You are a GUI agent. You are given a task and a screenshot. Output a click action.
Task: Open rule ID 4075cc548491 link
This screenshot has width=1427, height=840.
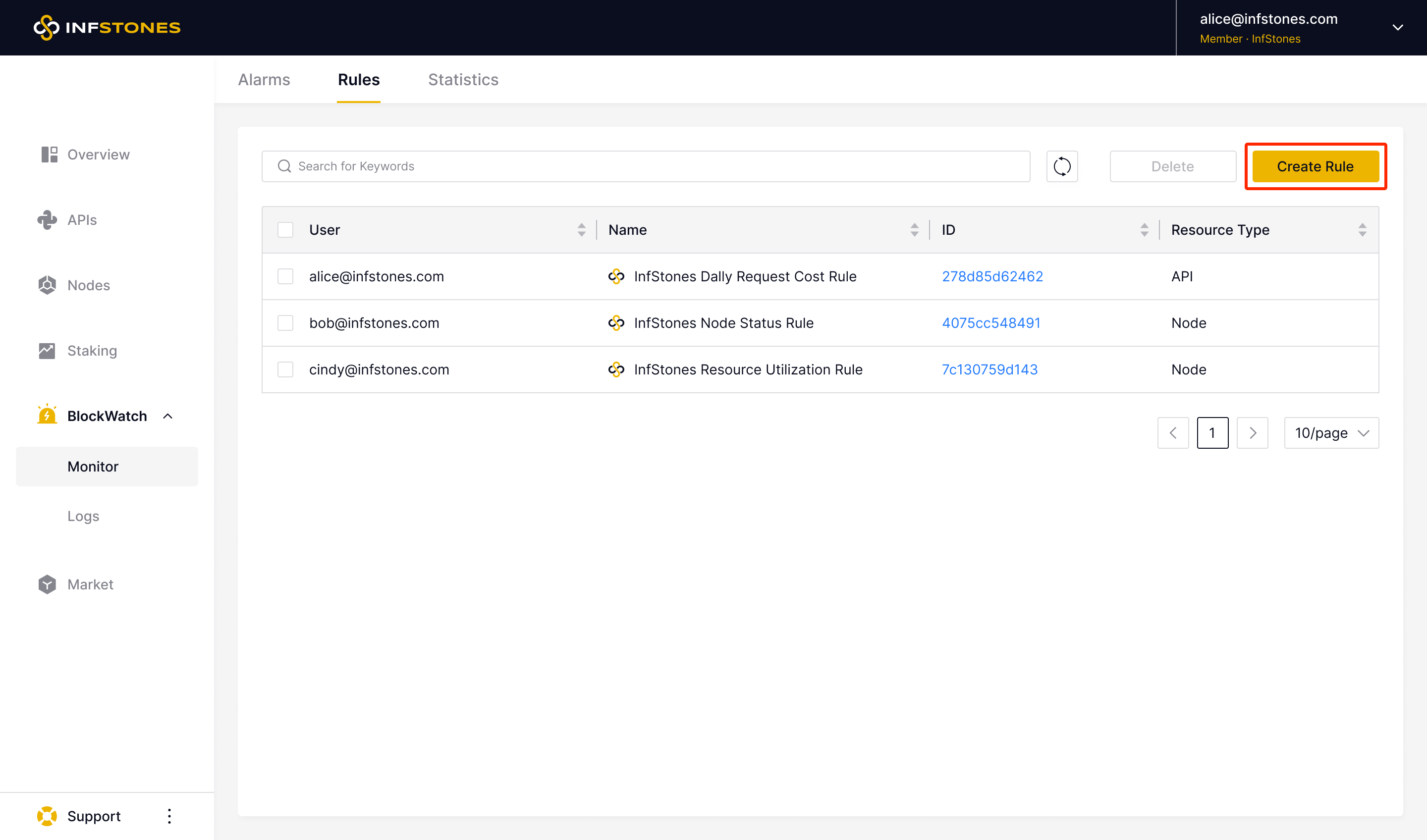[991, 322]
